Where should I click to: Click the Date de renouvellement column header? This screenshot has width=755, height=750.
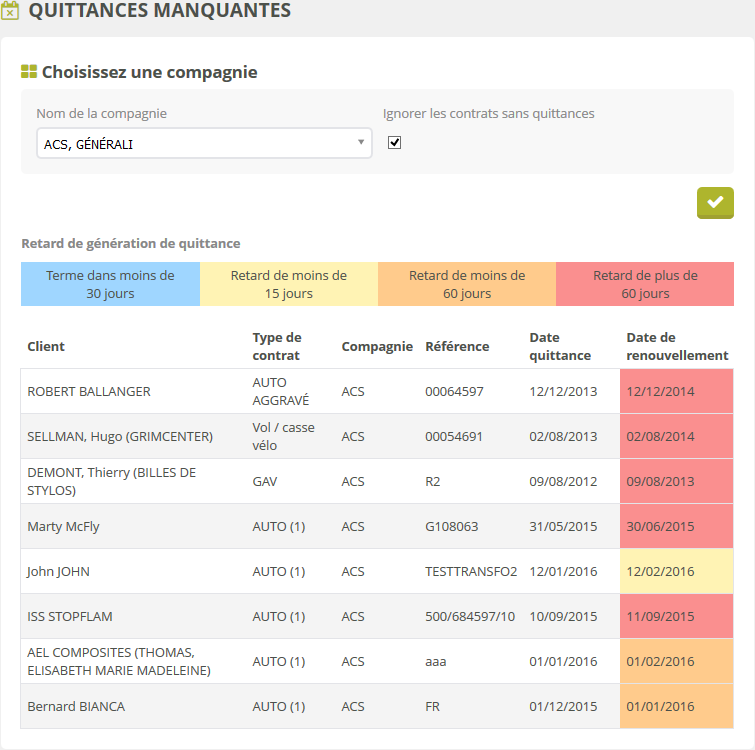pyautogui.click(x=676, y=346)
